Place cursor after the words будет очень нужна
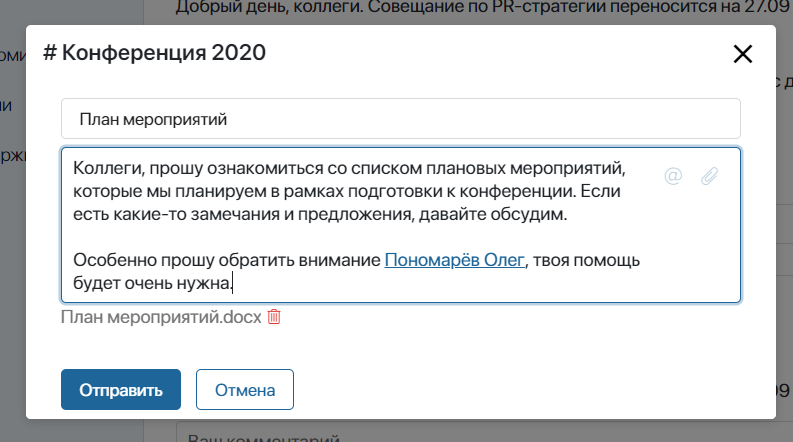Screen dimensions: 793x442 point(232,283)
